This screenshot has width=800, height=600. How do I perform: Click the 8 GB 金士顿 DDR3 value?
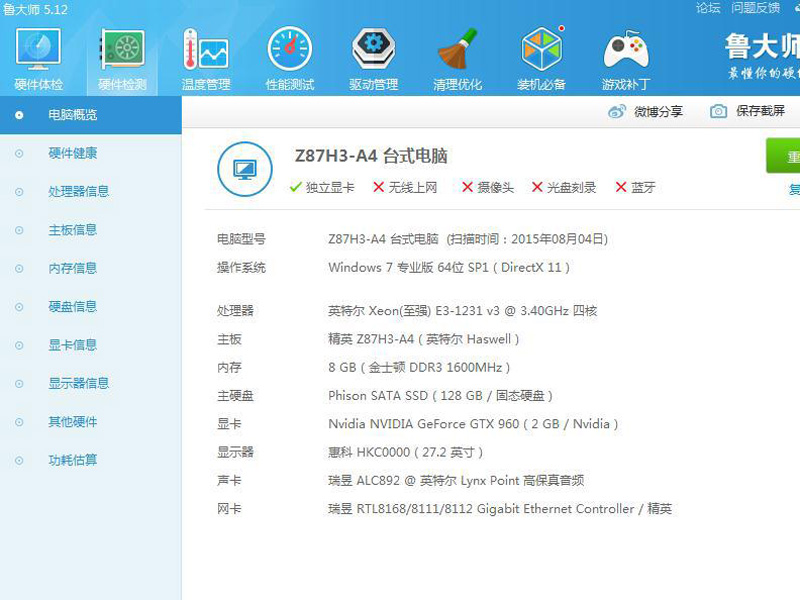pyautogui.click(x=419, y=367)
